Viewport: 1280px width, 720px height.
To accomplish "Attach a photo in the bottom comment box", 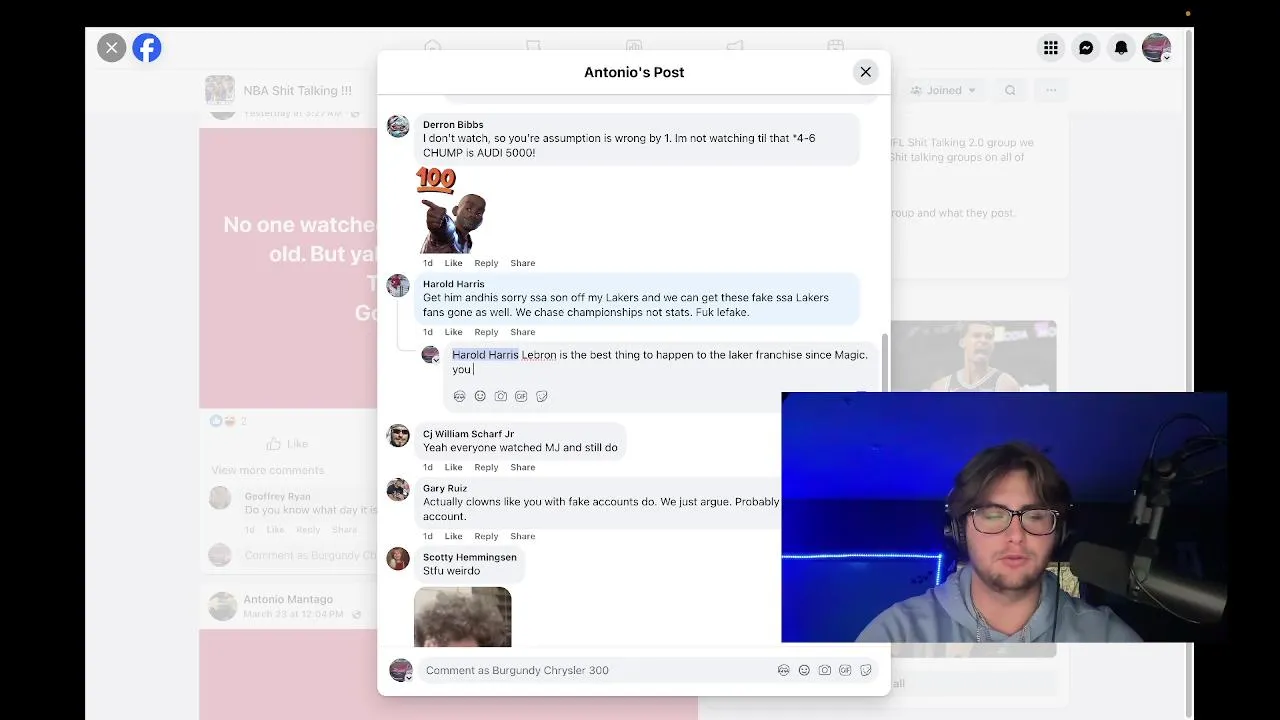I will click(825, 670).
